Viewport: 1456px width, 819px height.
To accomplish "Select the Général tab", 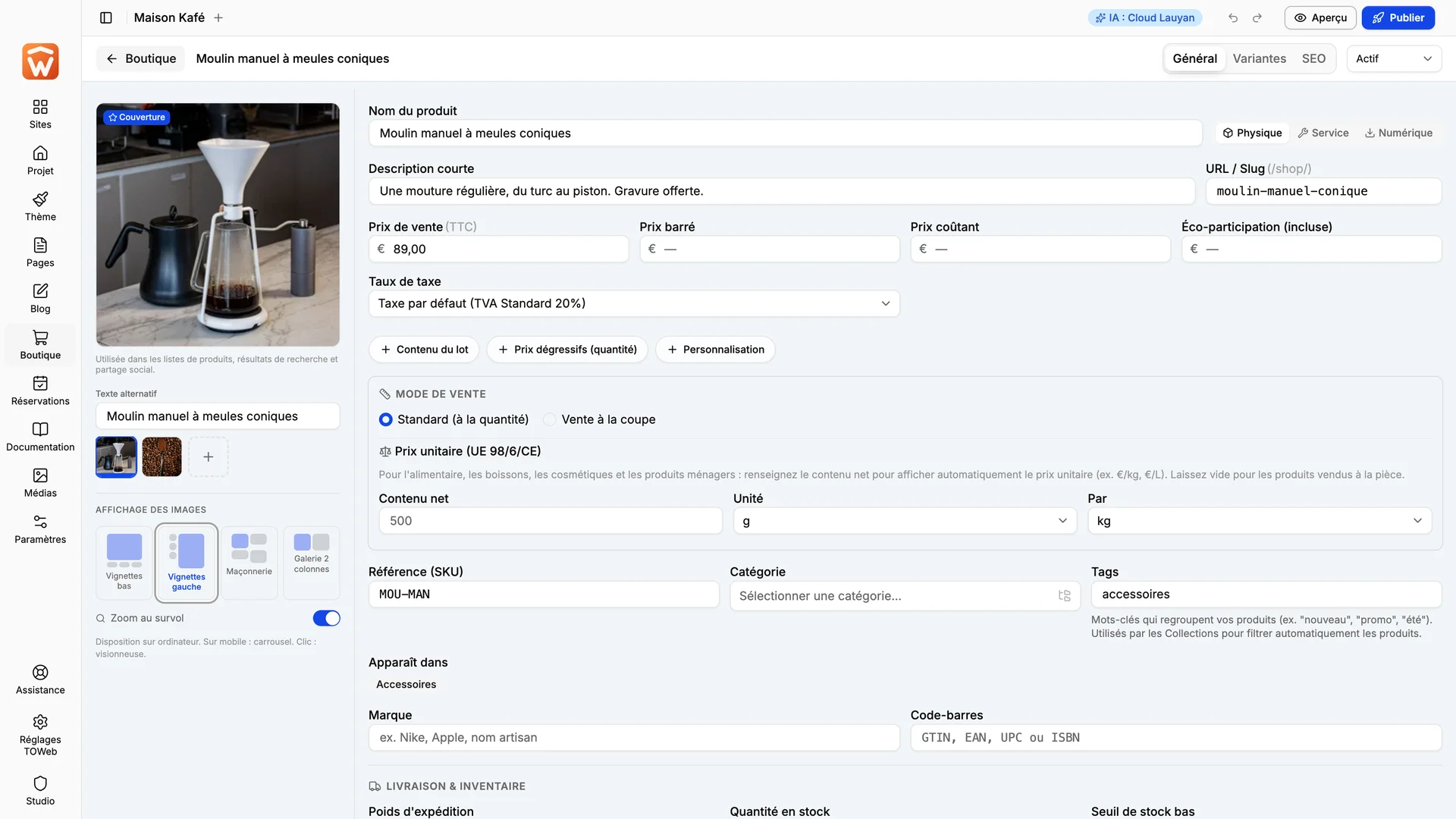I will [x=1194, y=58].
